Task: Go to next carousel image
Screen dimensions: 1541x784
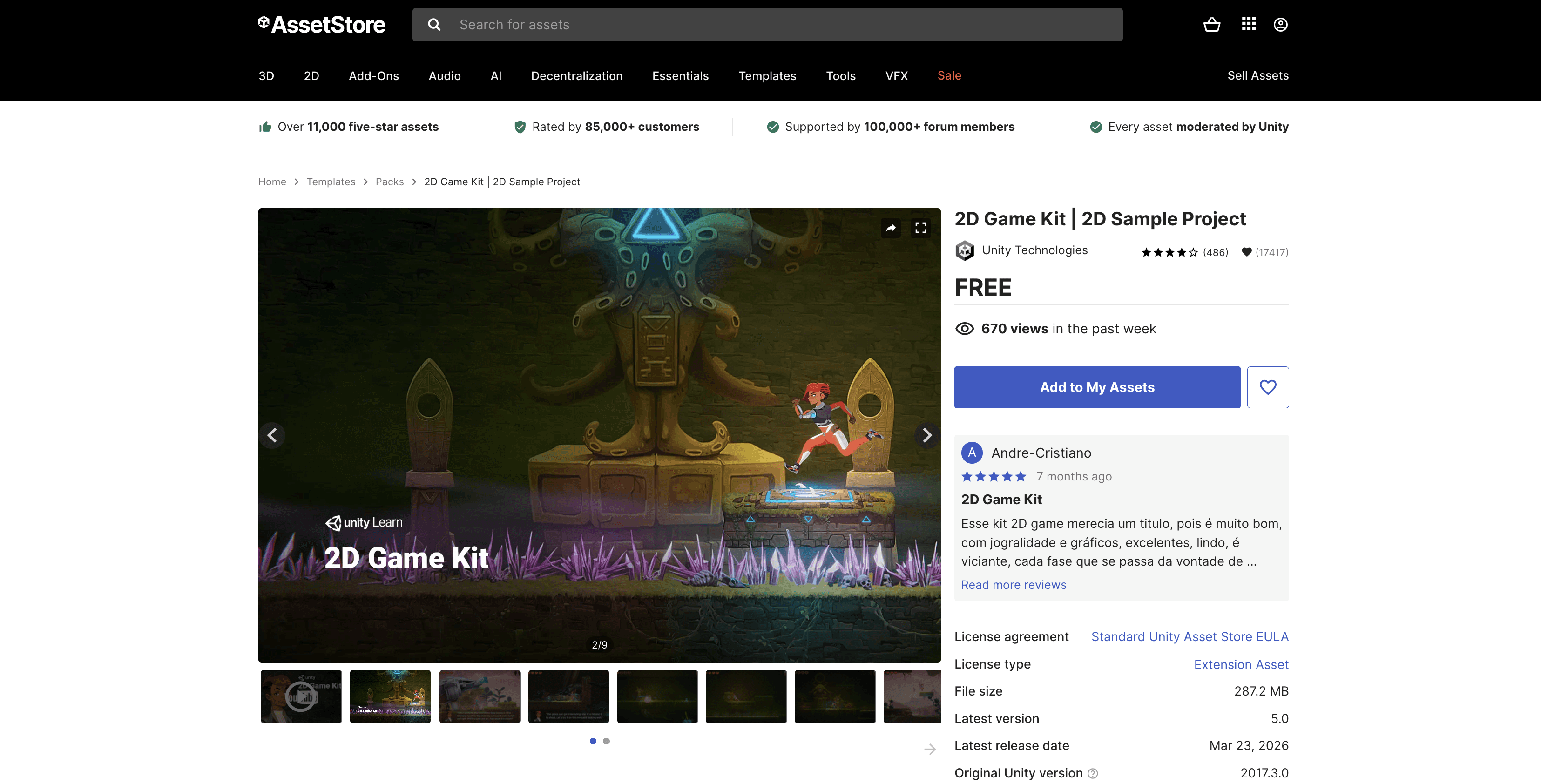Action: [x=927, y=435]
